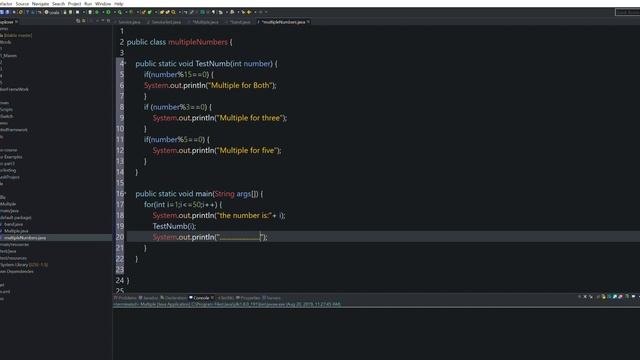Image resolution: width=640 pixels, height=360 pixels.
Task: Click the string "Multiple for three"
Action: (250, 118)
